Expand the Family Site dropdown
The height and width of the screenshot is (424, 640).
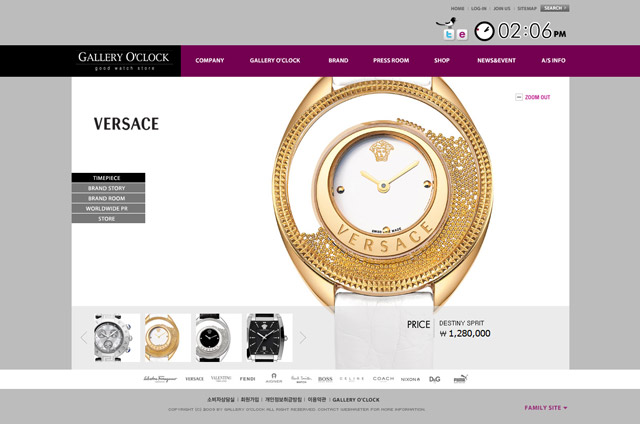pos(546,408)
